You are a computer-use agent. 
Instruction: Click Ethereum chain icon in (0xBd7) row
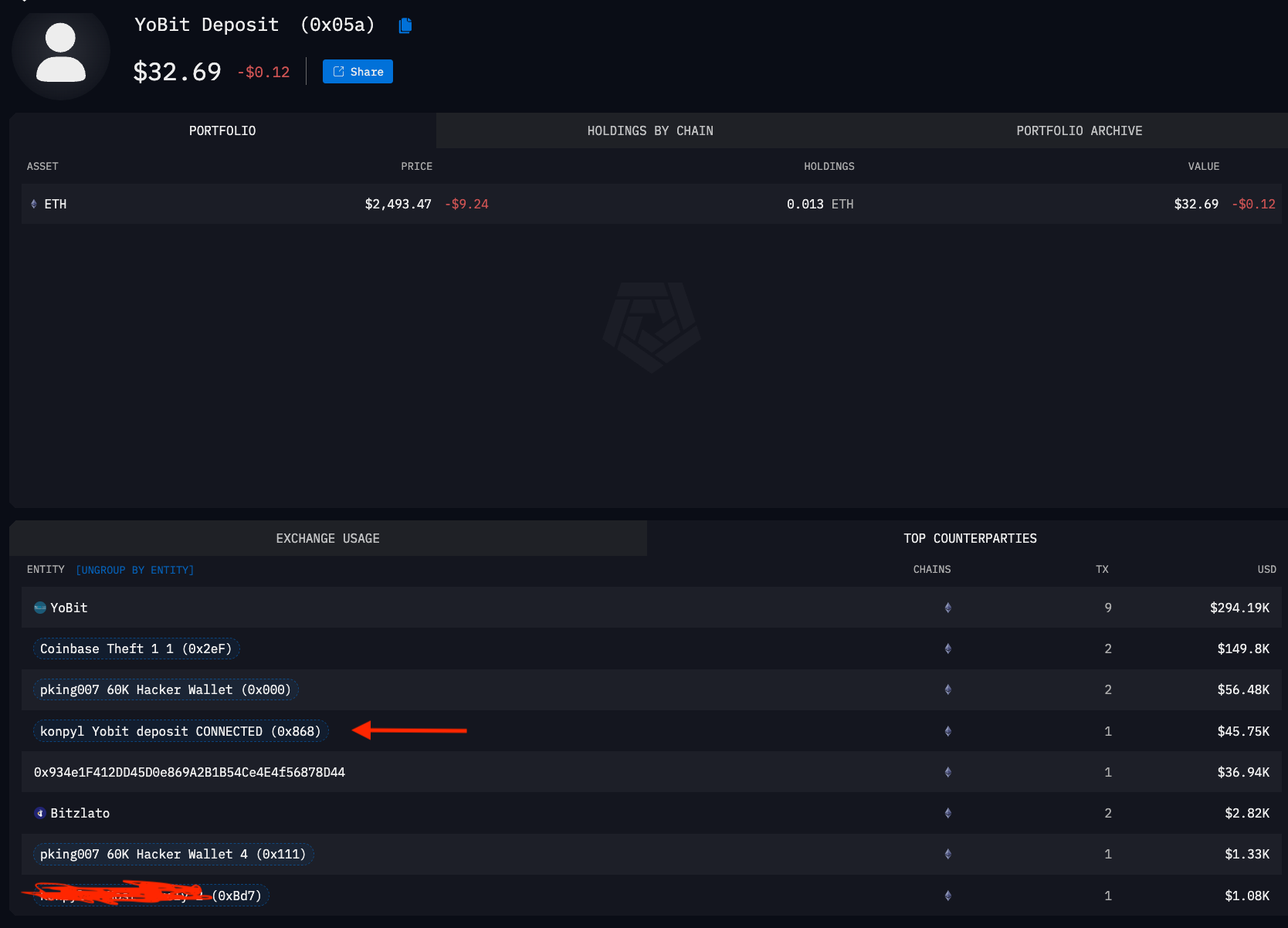pyautogui.click(x=947, y=896)
